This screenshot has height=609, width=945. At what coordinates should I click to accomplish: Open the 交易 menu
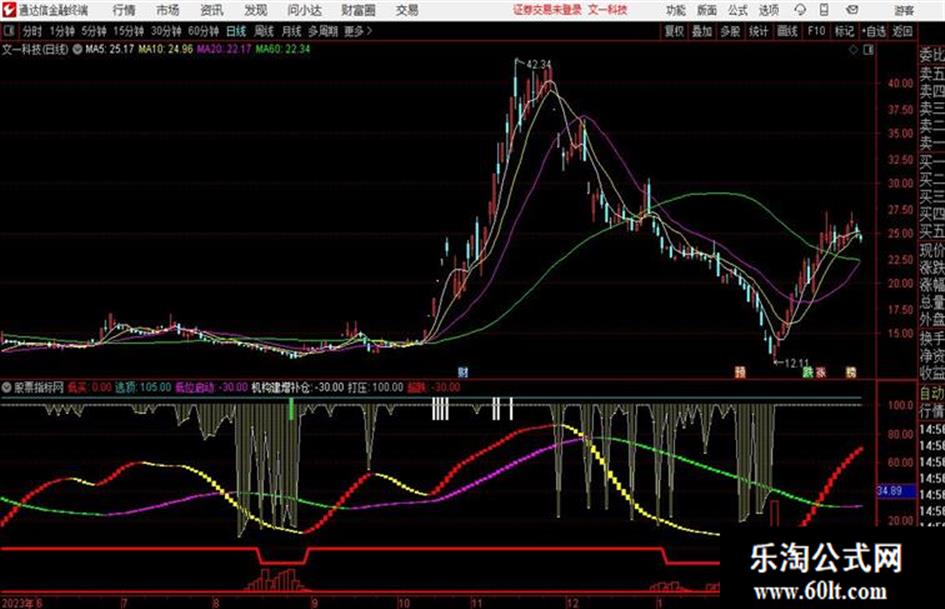pos(407,10)
